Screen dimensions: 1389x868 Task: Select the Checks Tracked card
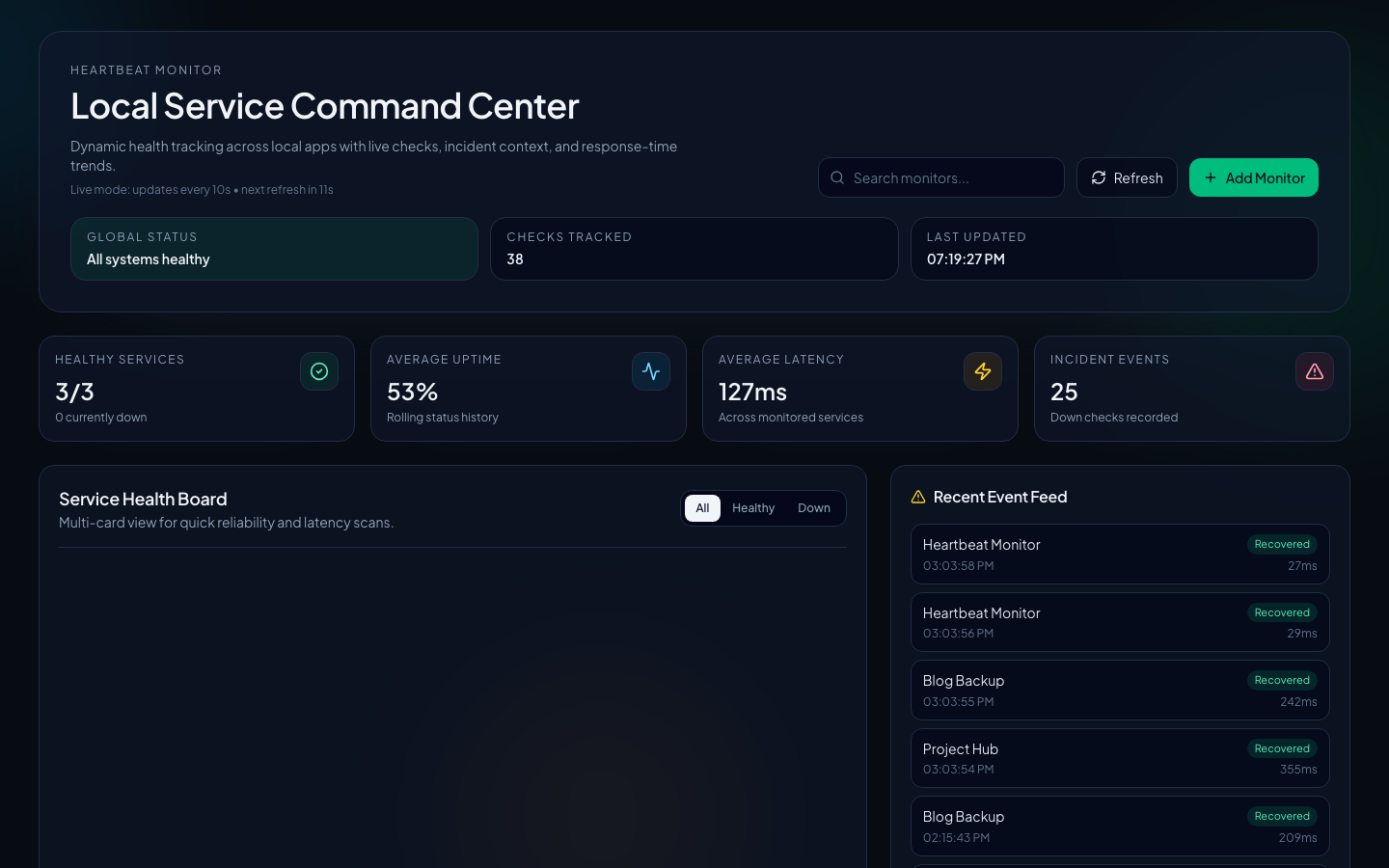[x=694, y=249]
